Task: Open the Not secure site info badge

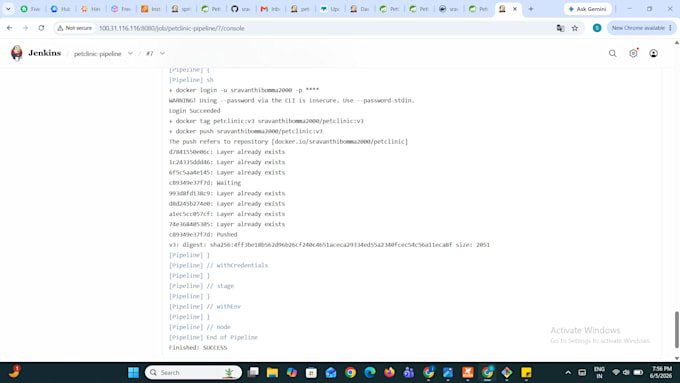Action: click(x=75, y=28)
